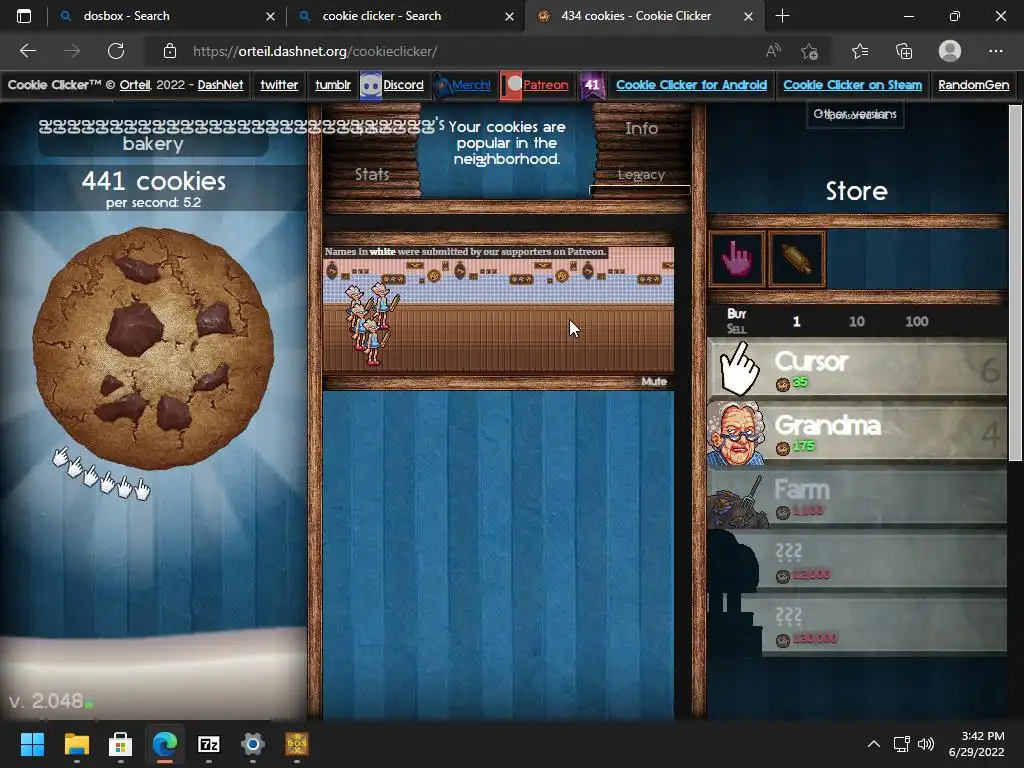Click the address bar URL
The image size is (1024, 768).
[315, 51]
